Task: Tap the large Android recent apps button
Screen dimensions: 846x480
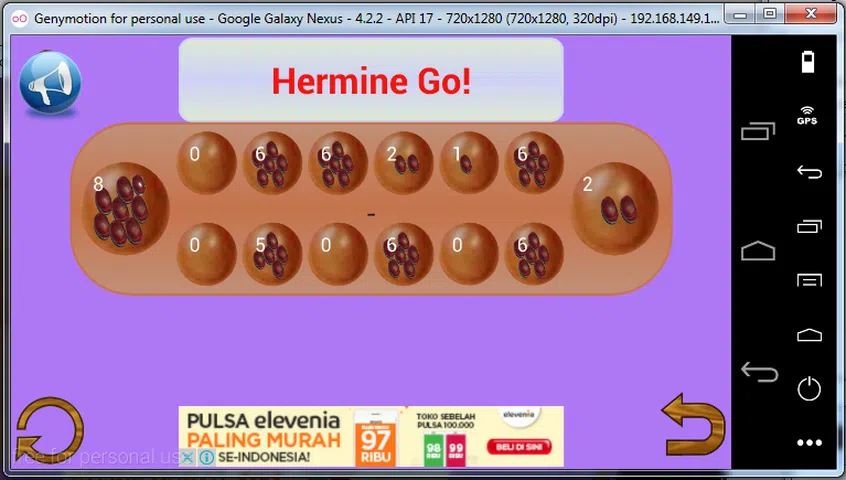Action: click(x=759, y=130)
